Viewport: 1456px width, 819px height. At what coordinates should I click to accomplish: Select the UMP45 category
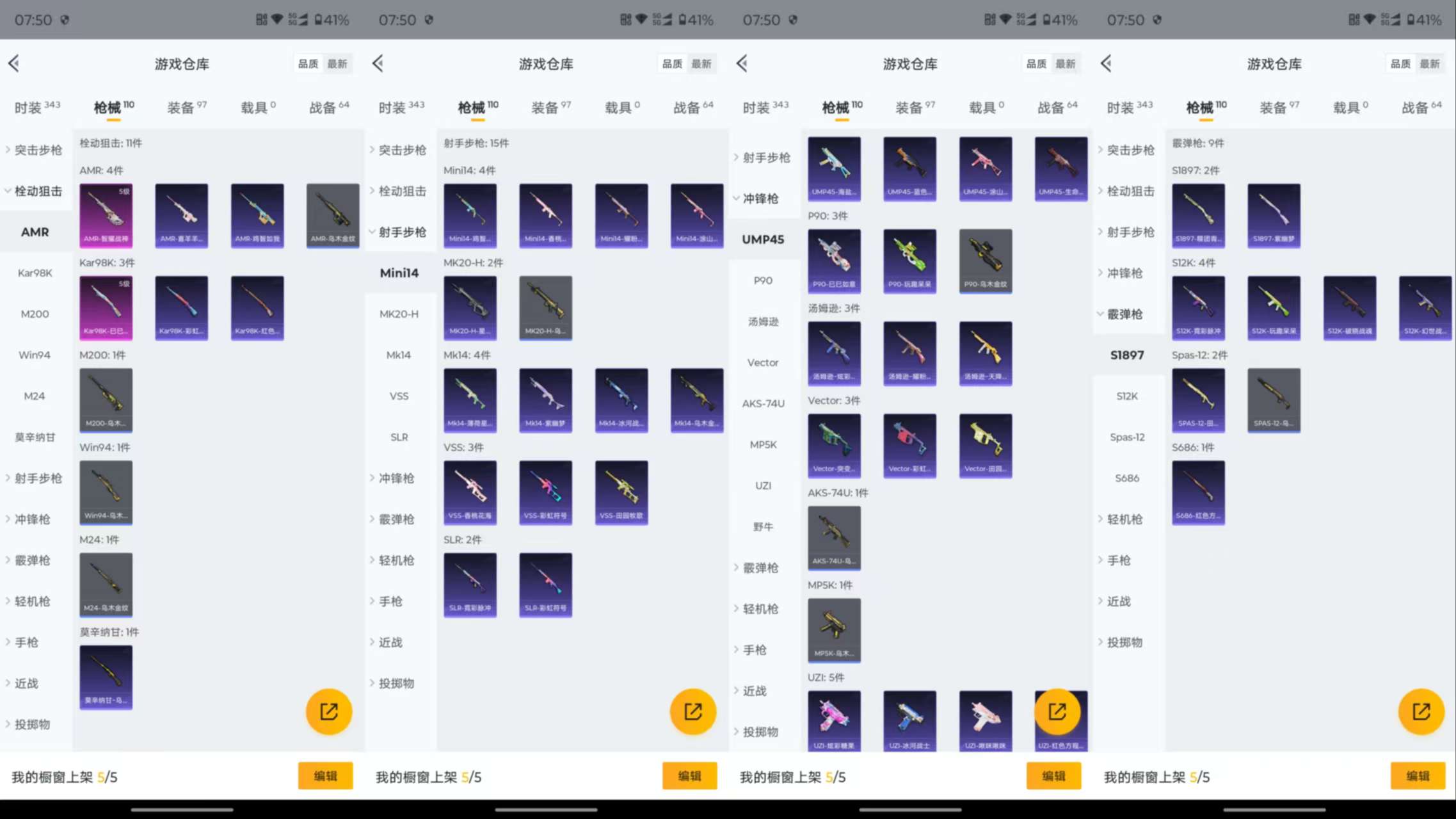[x=762, y=239]
